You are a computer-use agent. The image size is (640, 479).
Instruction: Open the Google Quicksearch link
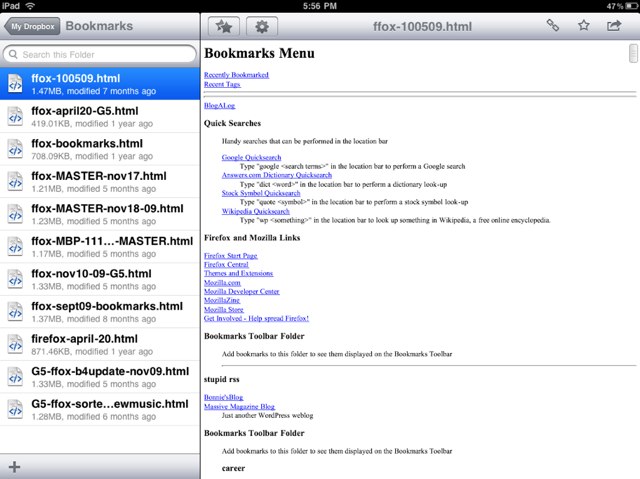pos(251,157)
